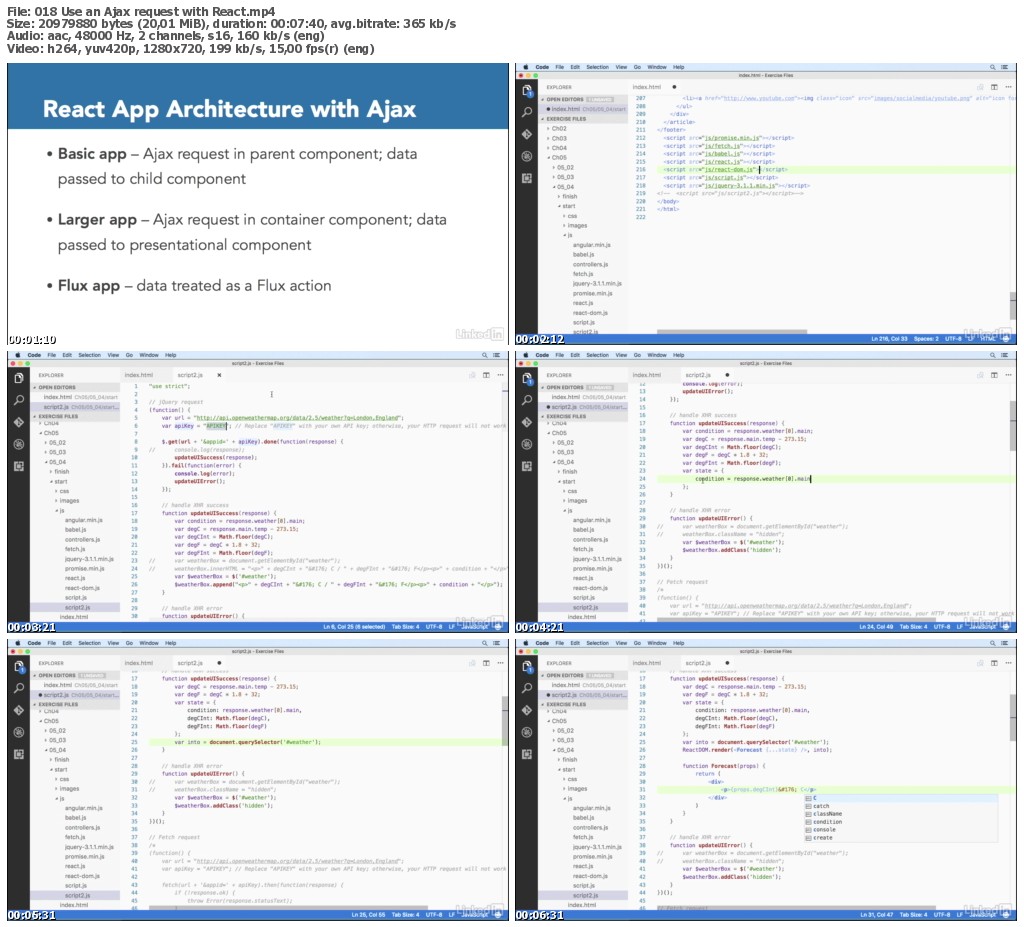
Task: Open Explorer icon in the 00:04:21 frame
Action: point(527,378)
